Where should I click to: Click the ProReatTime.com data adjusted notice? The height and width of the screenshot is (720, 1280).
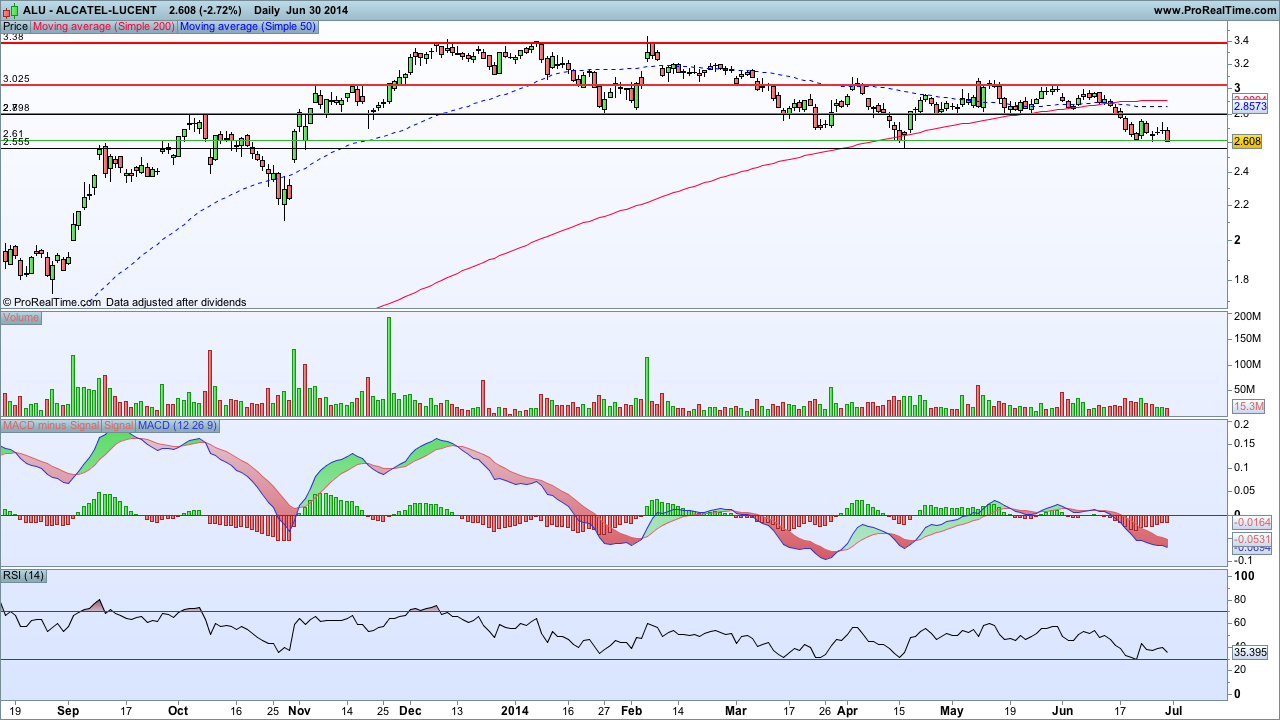tap(124, 302)
